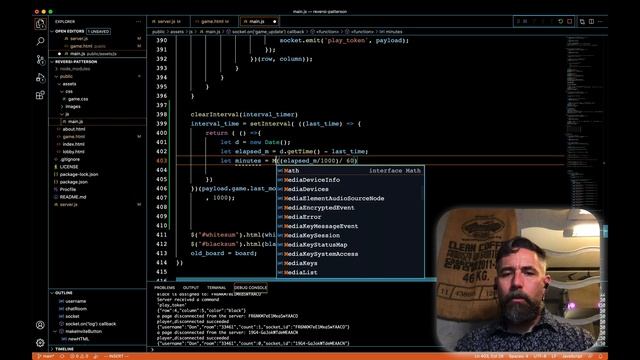Click the split editor icon
Image resolution: width=640 pixels, height=360 pixels.
[x=591, y=22]
